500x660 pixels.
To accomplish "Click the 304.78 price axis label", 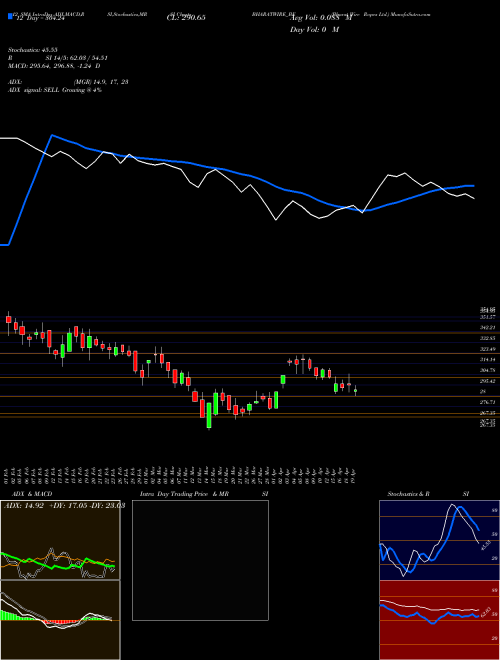I will [489, 370].
